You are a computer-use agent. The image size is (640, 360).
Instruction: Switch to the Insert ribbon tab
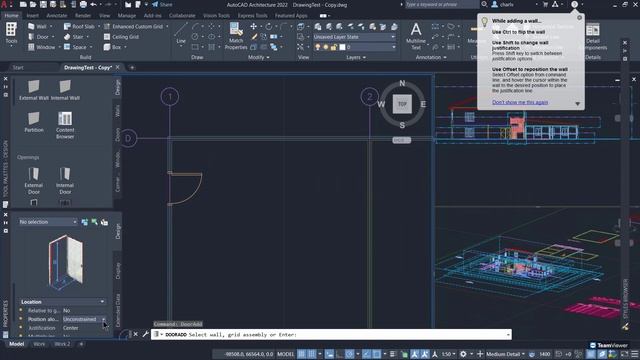(x=33, y=16)
